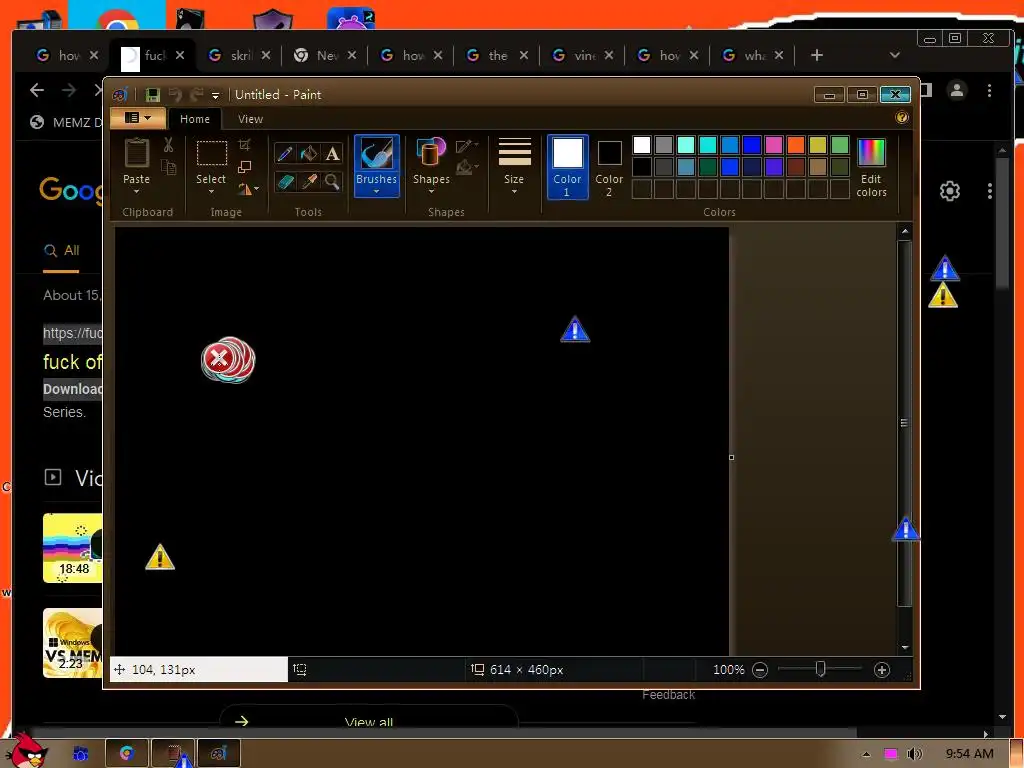Click the Paint vertical scrollbar grip

pos(904,423)
